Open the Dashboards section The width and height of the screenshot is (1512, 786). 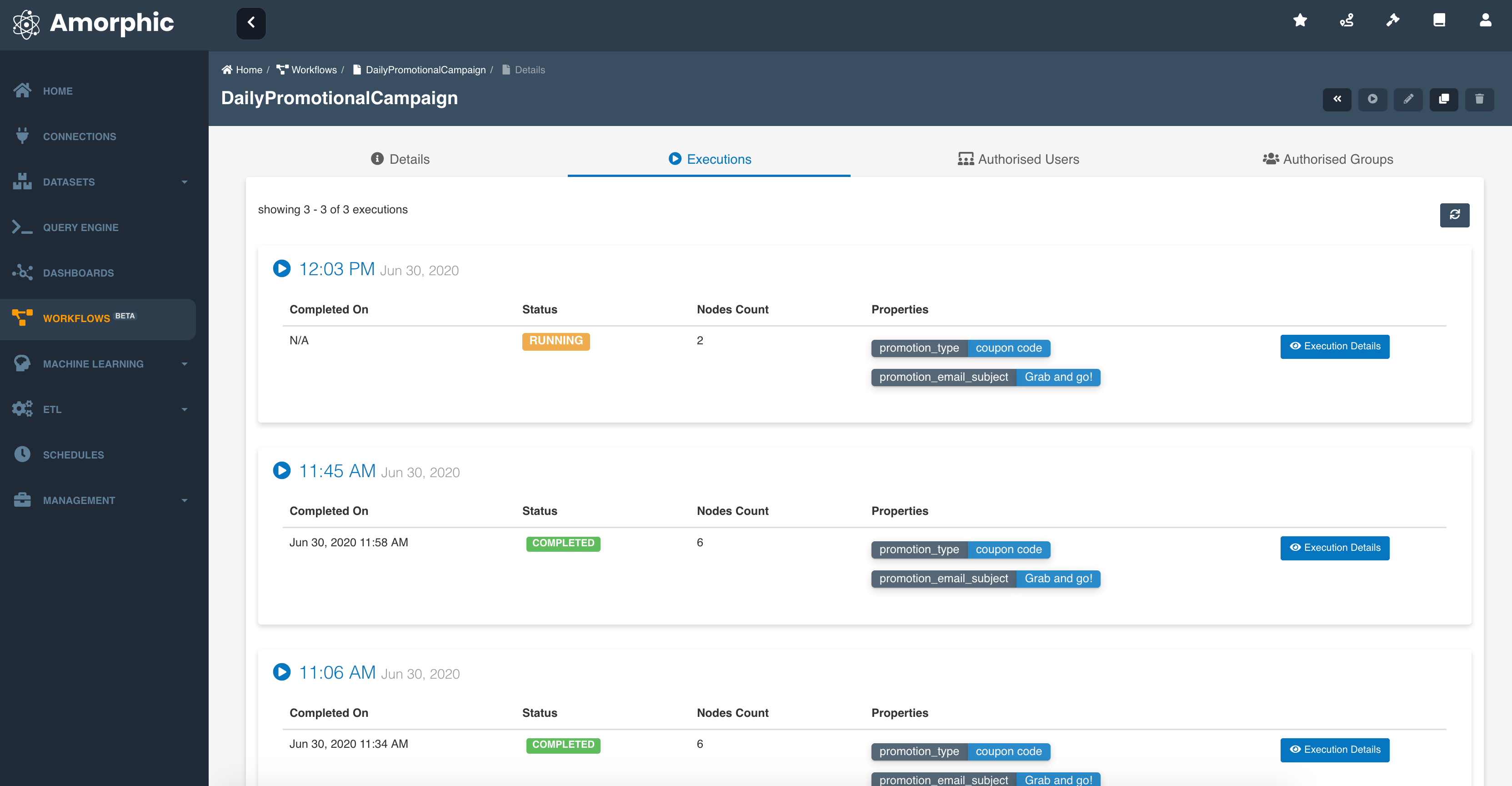(x=78, y=272)
